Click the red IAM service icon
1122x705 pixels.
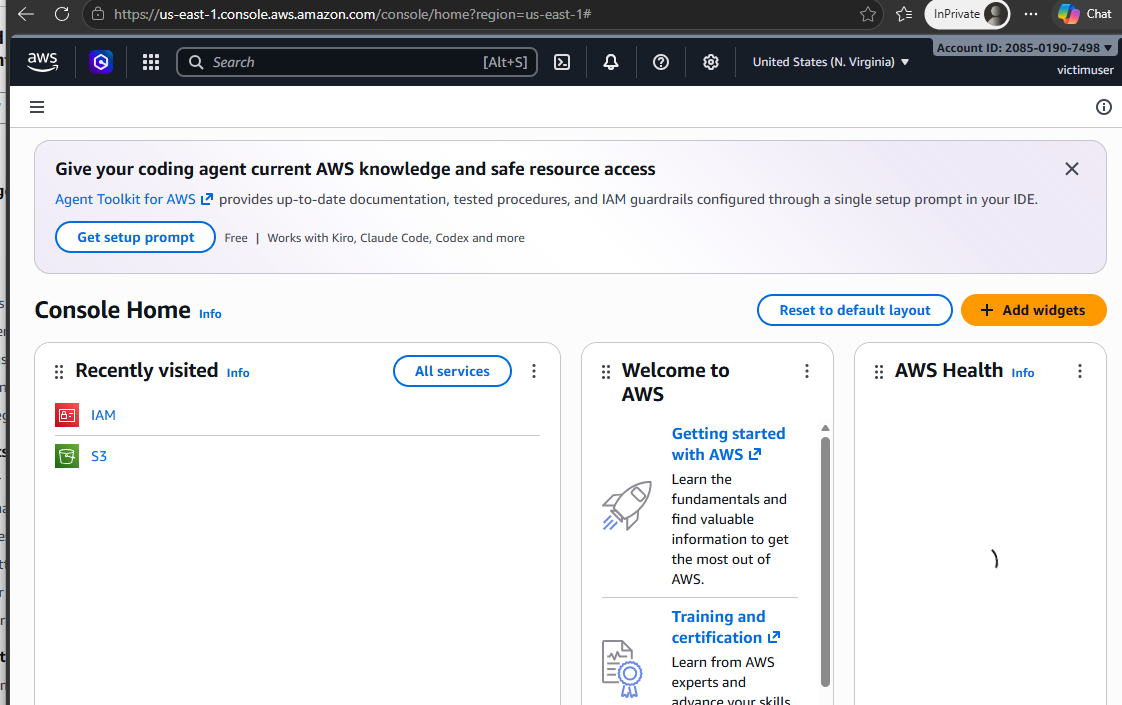tap(67, 415)
